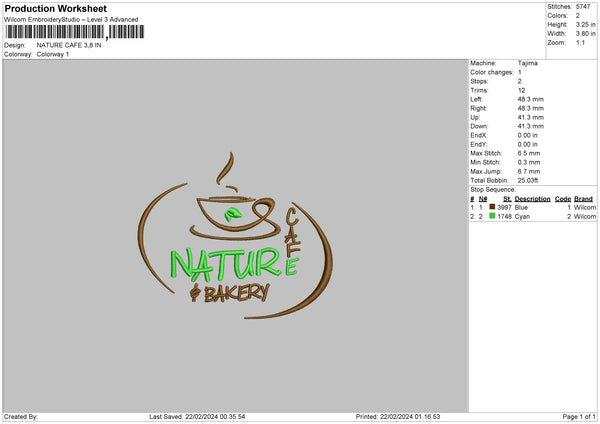This screenshot has height=424, width=600.
Task: Click the "Down:" extent label
Action: point(479,126)
